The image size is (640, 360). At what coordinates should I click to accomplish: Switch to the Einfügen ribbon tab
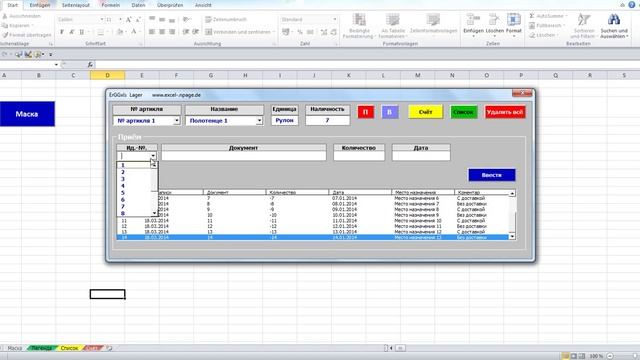[x=40, y=5]
